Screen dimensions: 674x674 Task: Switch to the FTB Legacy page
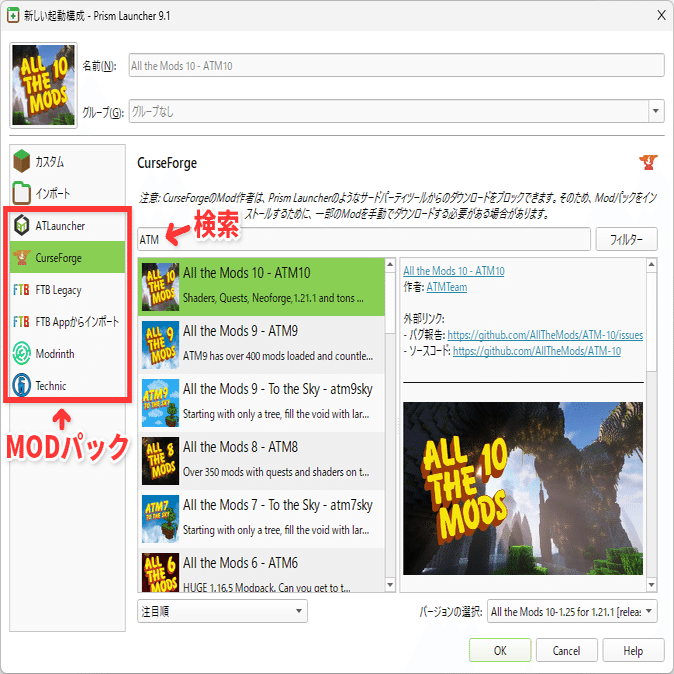coord(67,290)
